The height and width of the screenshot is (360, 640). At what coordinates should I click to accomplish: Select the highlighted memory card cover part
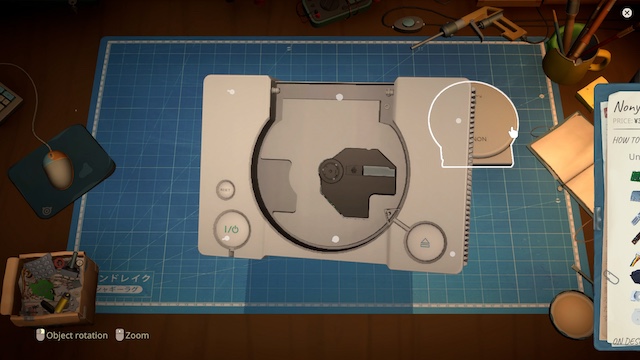(473, 124)
